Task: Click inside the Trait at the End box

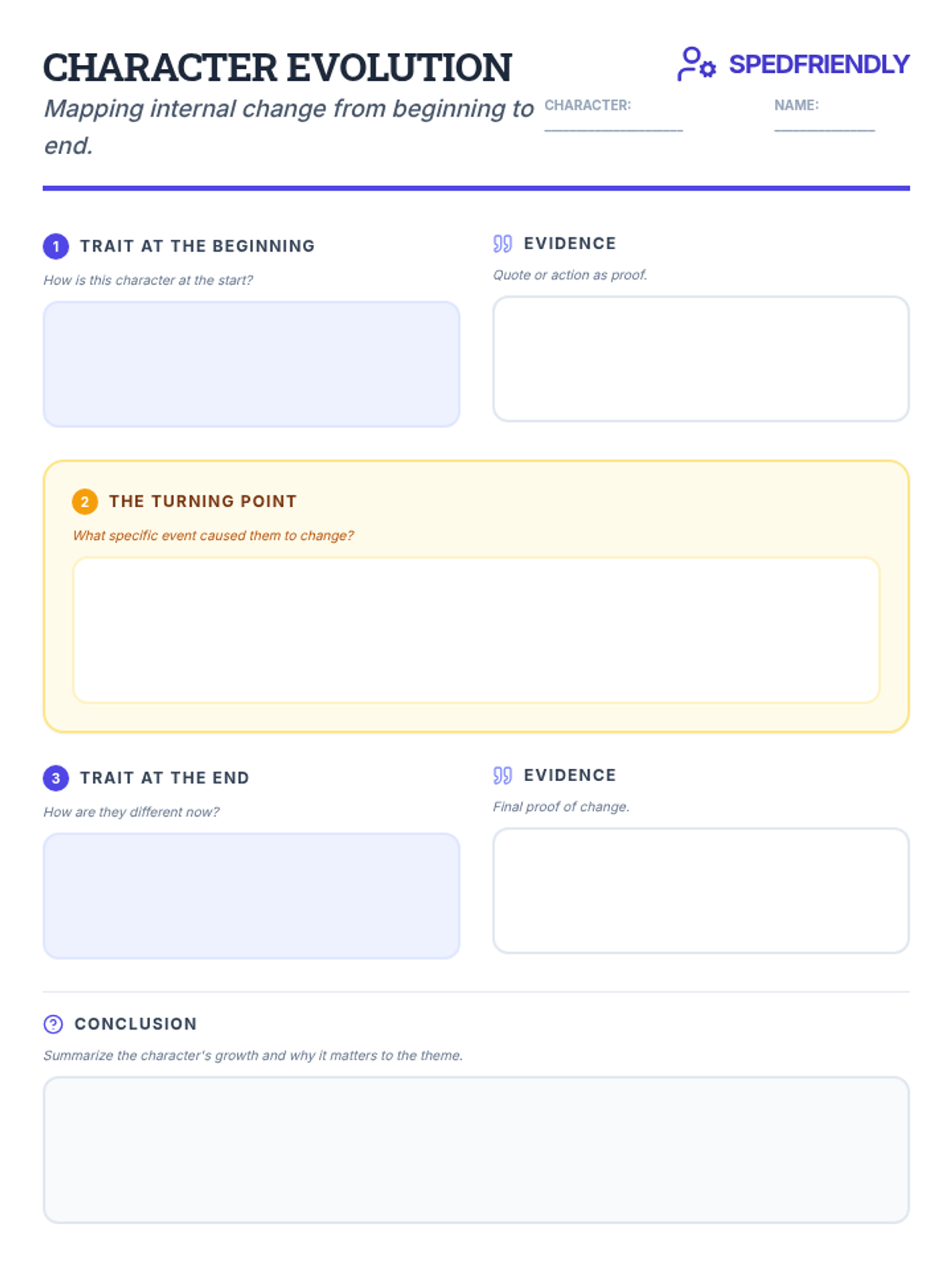Action: click(251, 895)
